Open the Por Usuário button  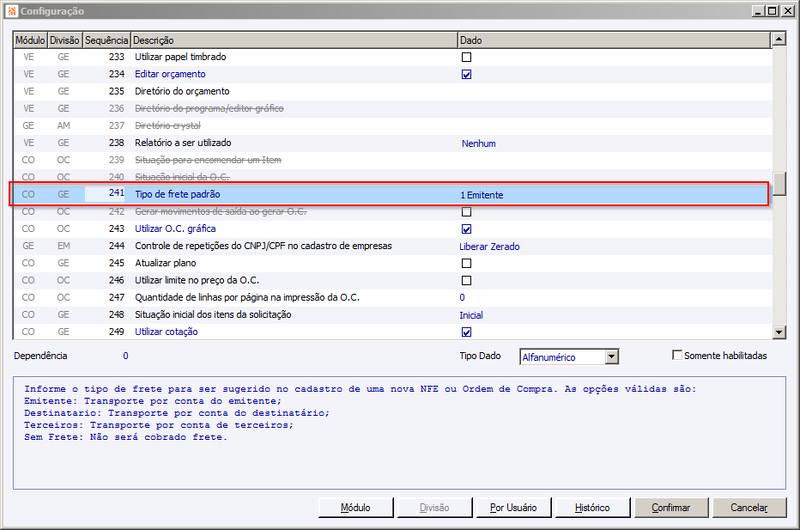point(513,508)
